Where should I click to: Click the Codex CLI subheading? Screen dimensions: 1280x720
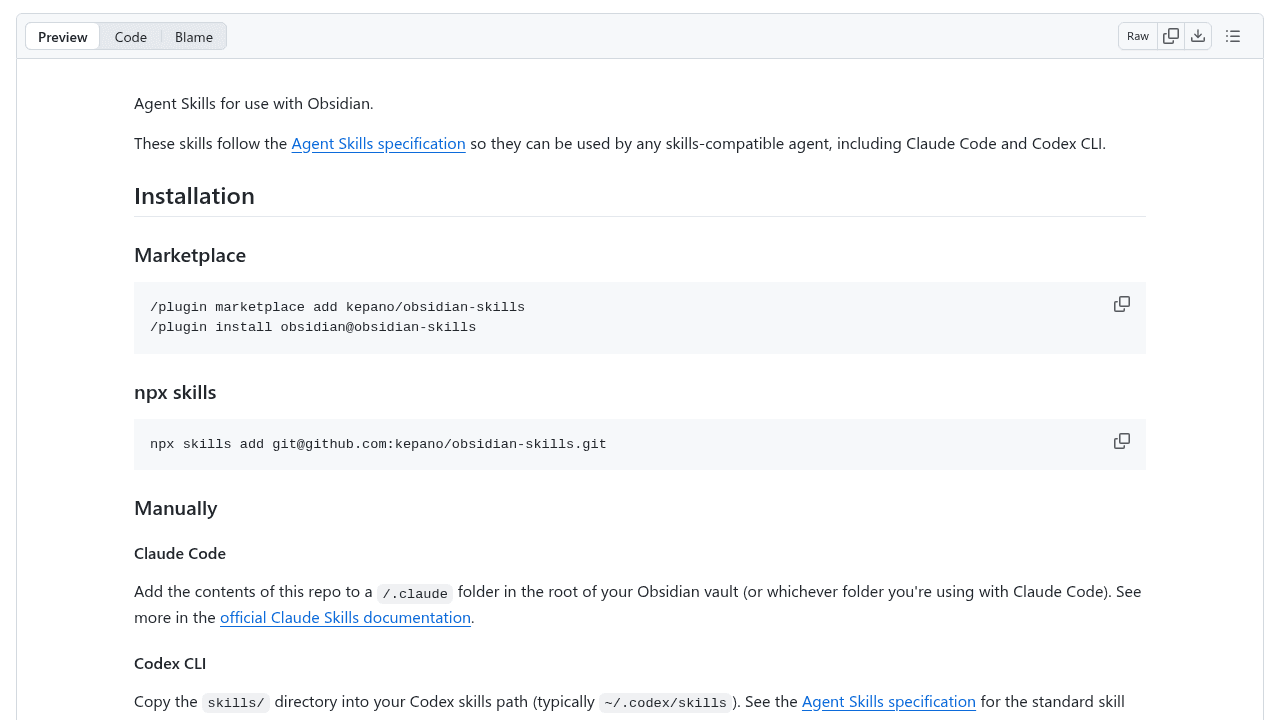170,663
